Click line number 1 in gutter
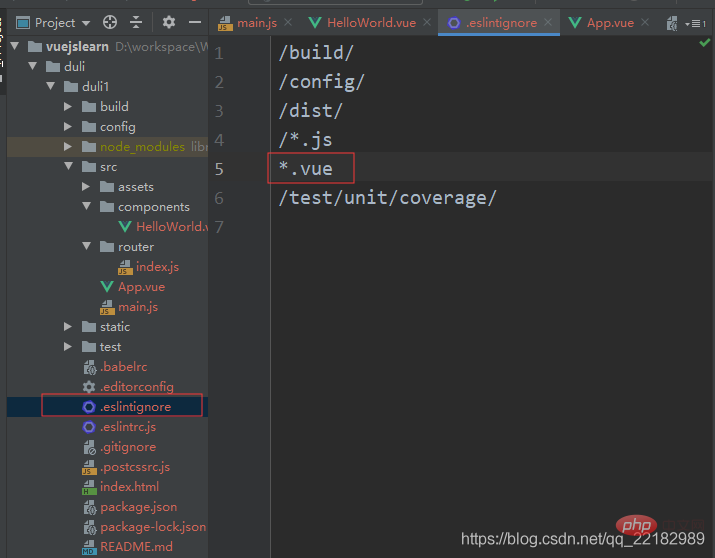Image resolution: width=715 pixels, height=558 pixels. click(x=219, y=53)
